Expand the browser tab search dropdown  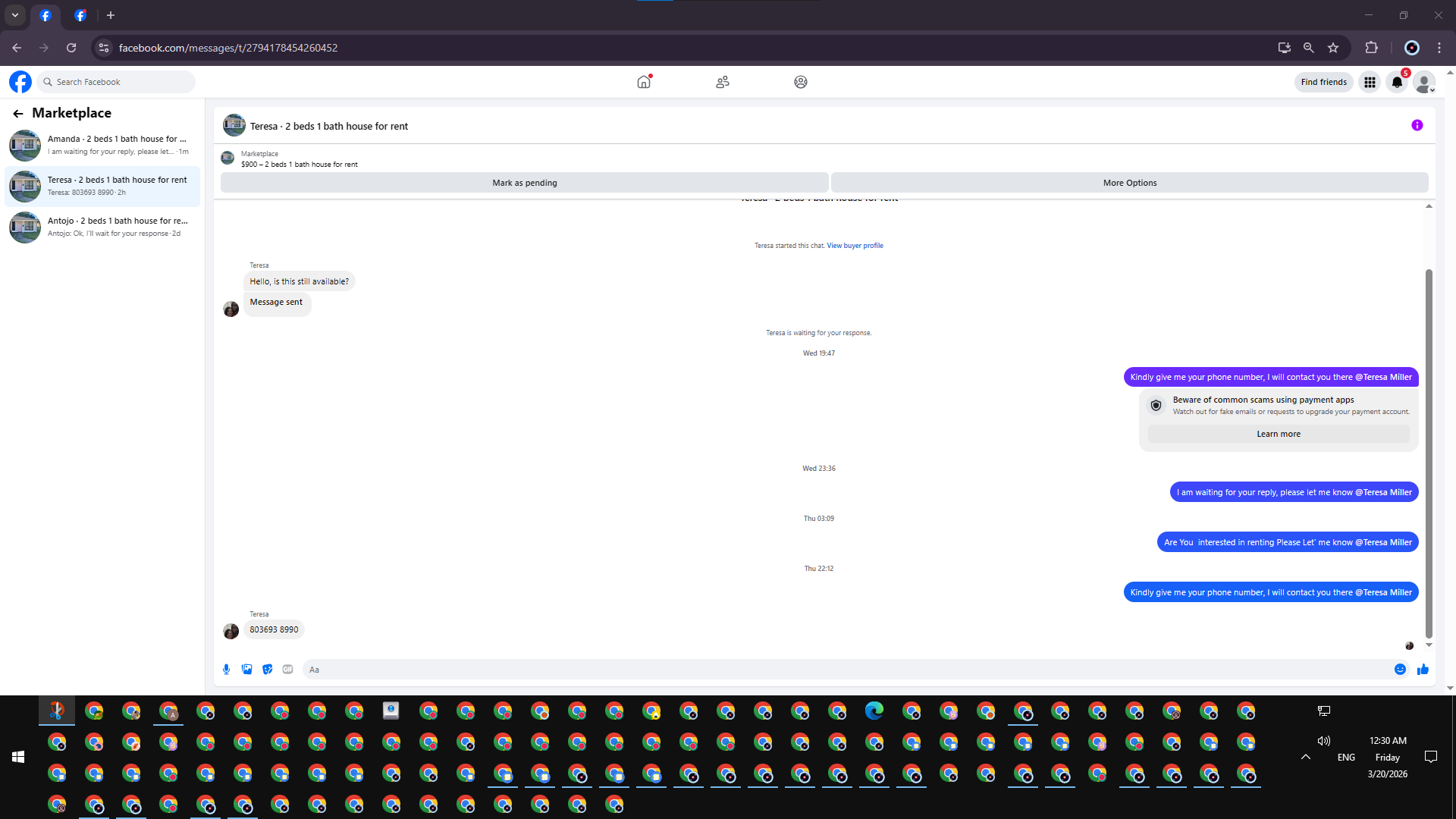tap(15, 15)
